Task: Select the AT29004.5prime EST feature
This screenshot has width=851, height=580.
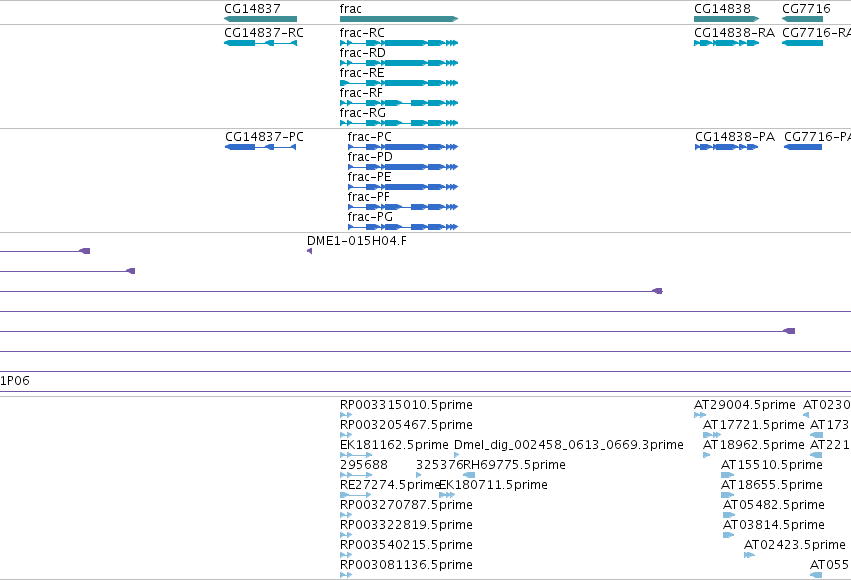Action: click(x=700, y=415)
